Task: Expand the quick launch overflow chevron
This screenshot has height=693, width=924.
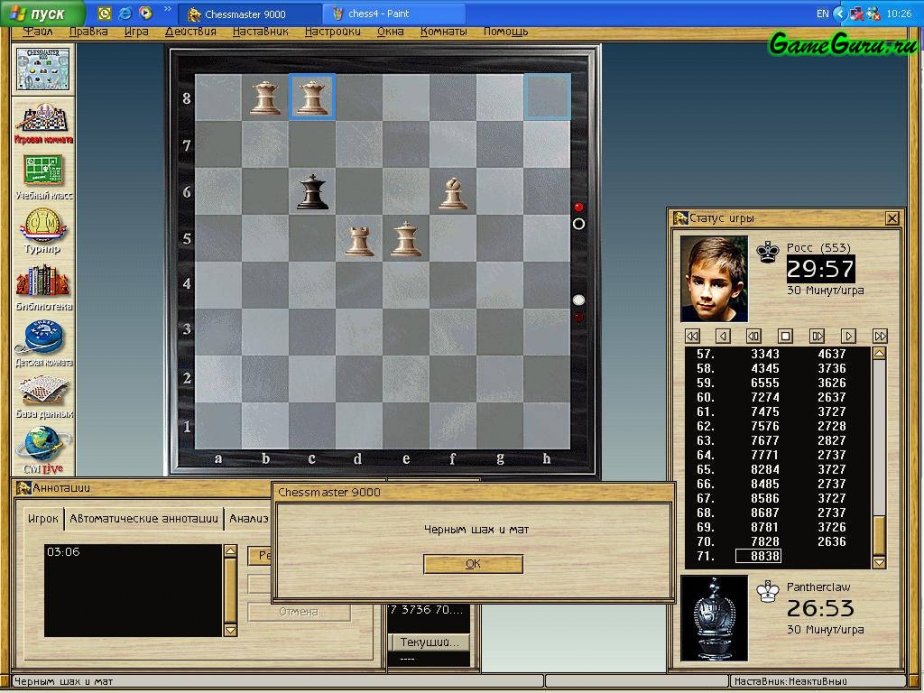Action: (x=167, y=9)
